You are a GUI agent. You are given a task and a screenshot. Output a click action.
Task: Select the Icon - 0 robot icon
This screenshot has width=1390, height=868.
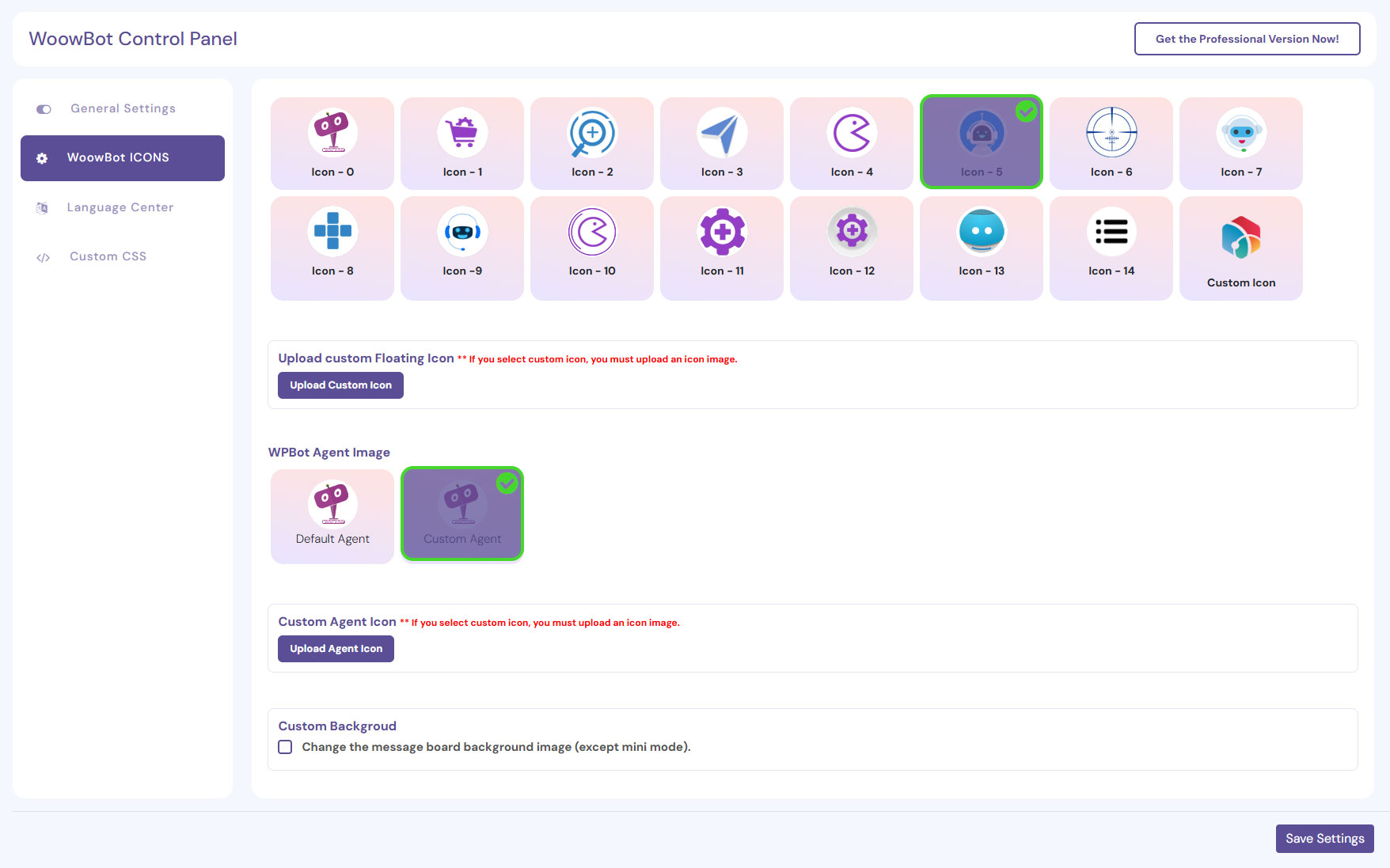point(332,143)
